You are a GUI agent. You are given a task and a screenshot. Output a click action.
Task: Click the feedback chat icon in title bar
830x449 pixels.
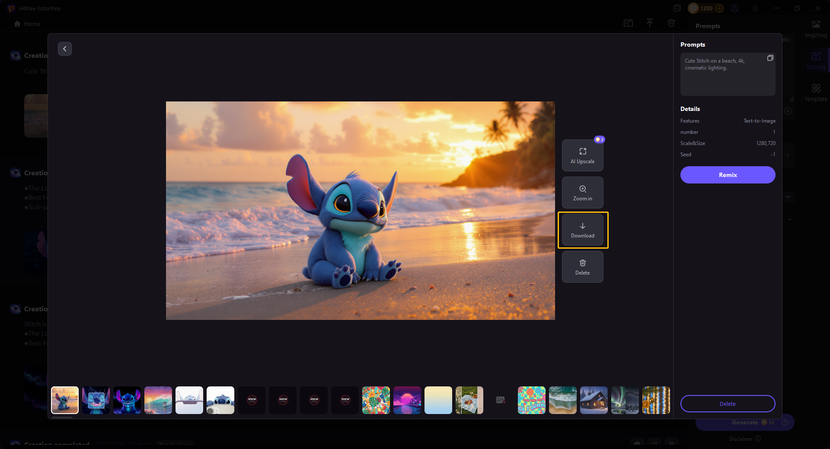[677, 8]
